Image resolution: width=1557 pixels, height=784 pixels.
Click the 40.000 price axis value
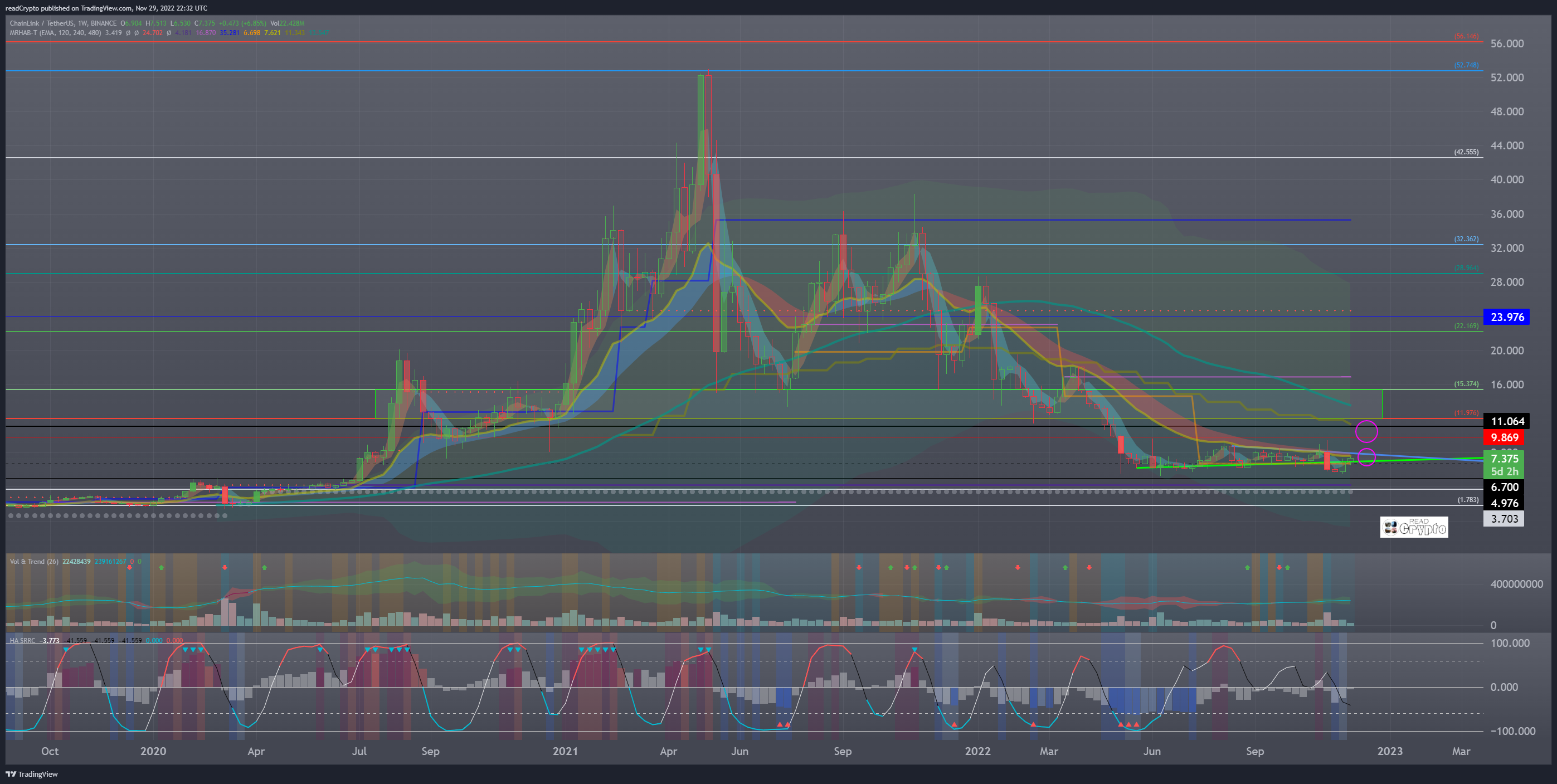(1507, 179)
